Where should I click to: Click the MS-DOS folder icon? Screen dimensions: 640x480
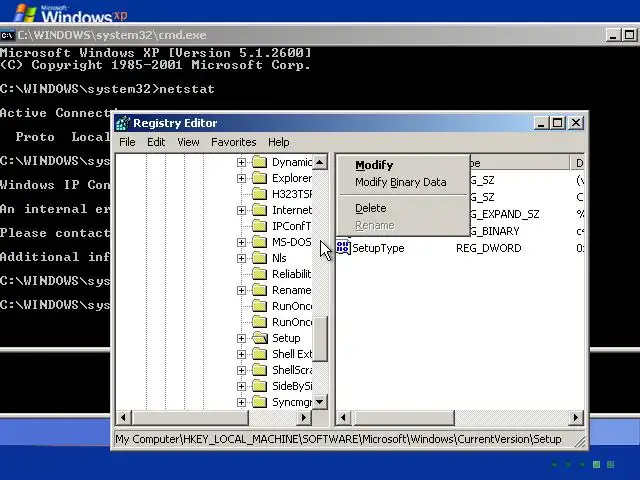tap(259, 242)
